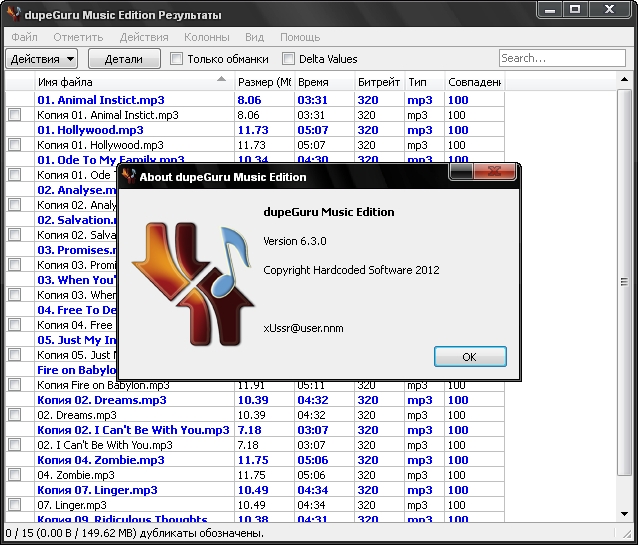Enable the Delta Values checkbox
The height and width of the screenshot is (545, 638).
tap(288, 59)
